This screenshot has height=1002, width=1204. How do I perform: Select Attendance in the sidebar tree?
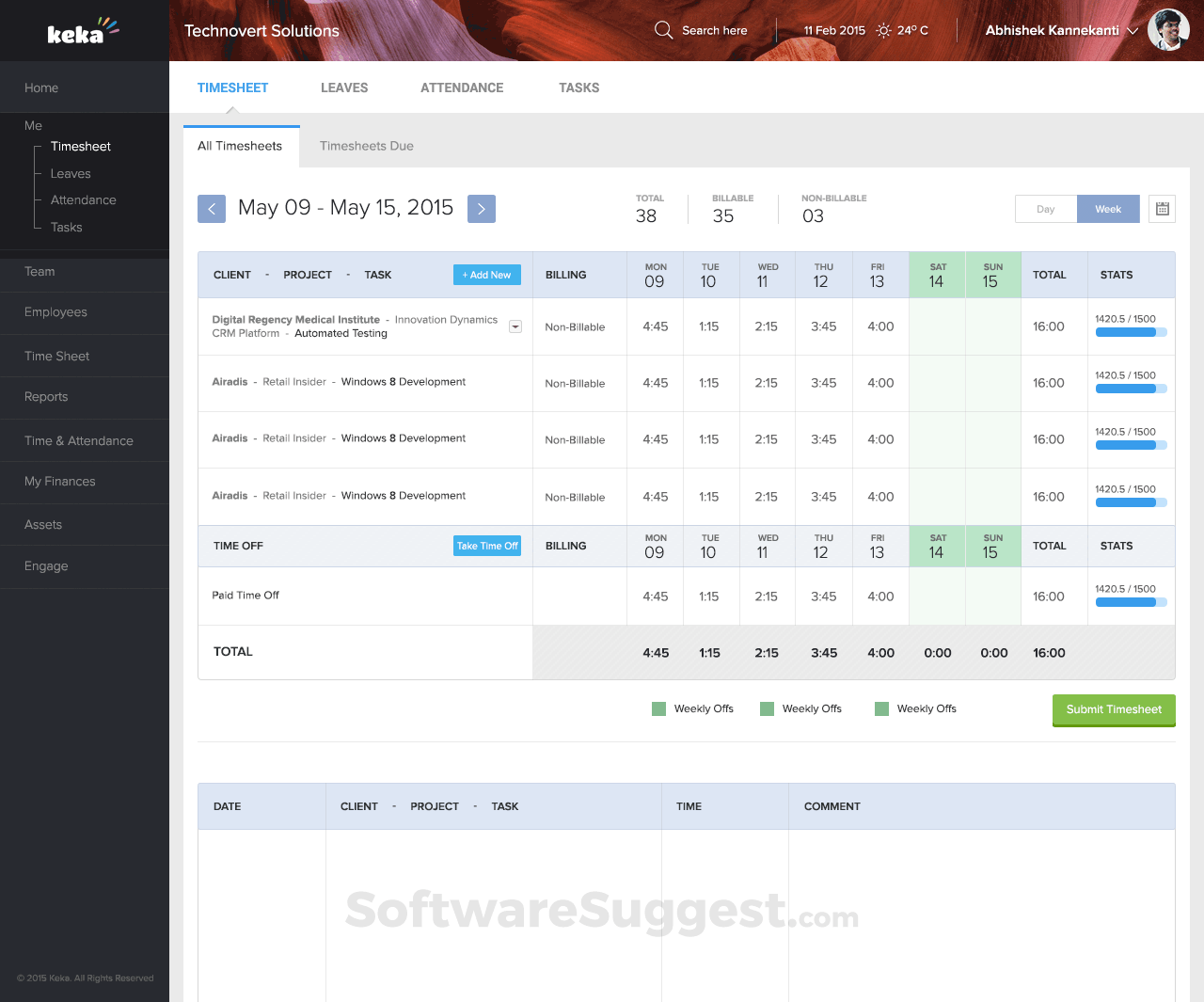84,200
